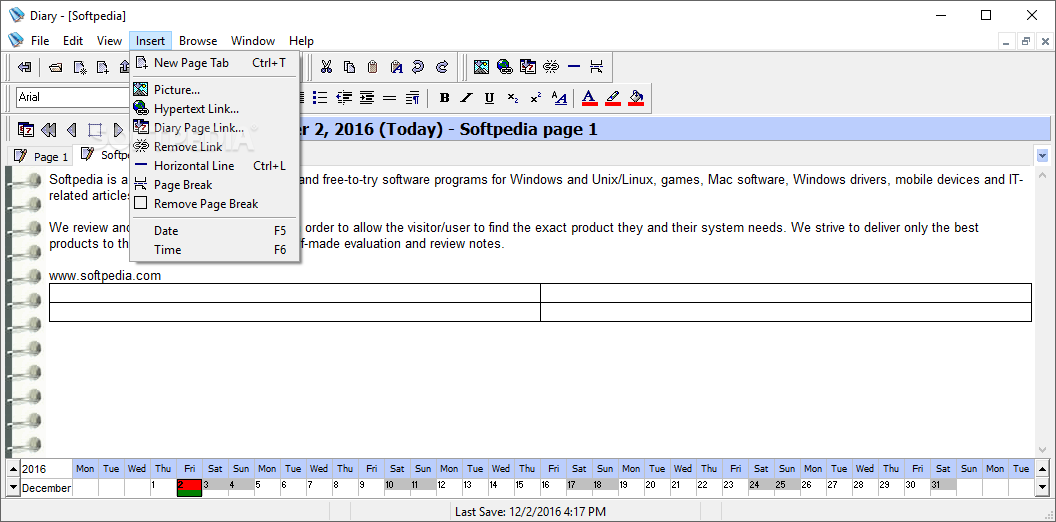This screenshot has height=522, width=1056.
Task: Click the calendar icon in navigation bar
Action: tap(26, 129)
